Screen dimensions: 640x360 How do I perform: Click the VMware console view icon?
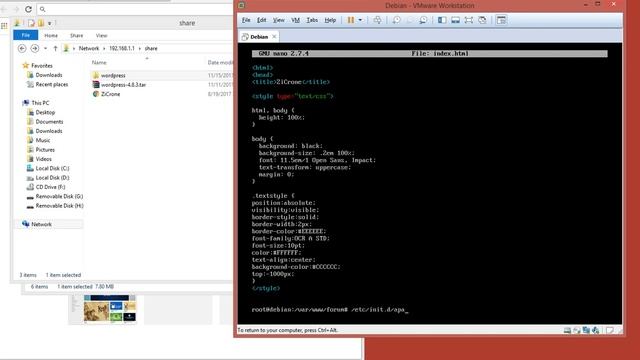pos(501,20)
